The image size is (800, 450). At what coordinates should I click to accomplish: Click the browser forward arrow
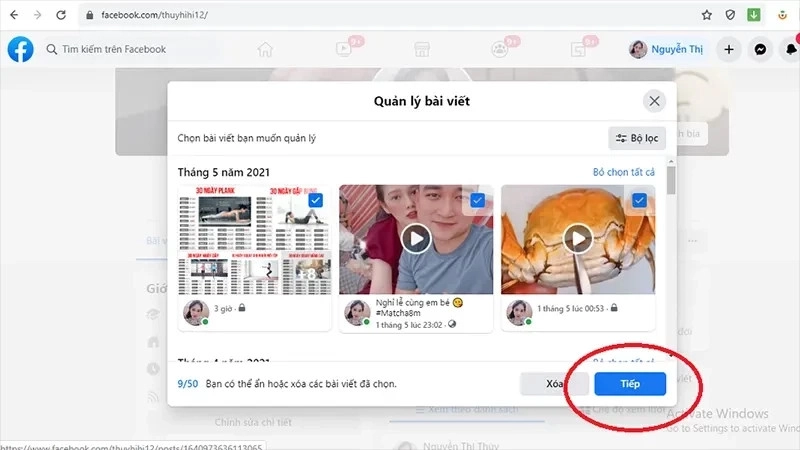tap(37, 15)
